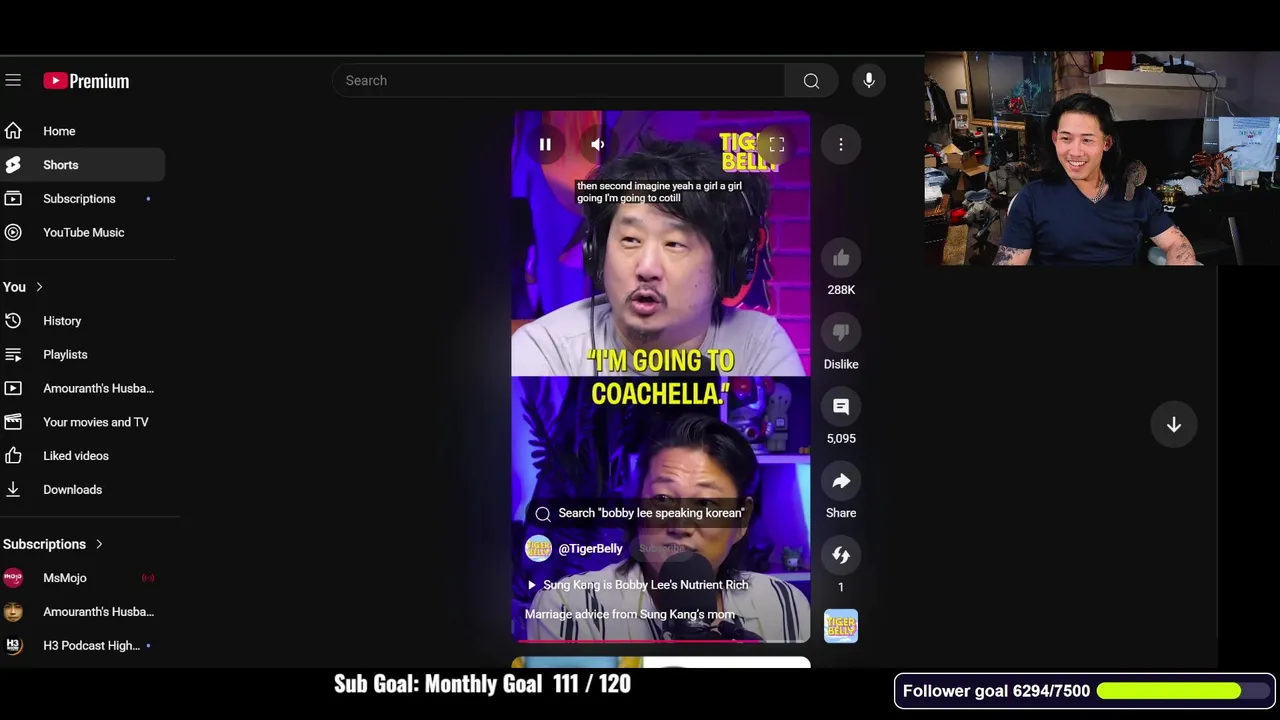This screenshot has width=1280, height=720.
Task: Search "bobby lee speaking korean" suggestion
Action: 641,513
